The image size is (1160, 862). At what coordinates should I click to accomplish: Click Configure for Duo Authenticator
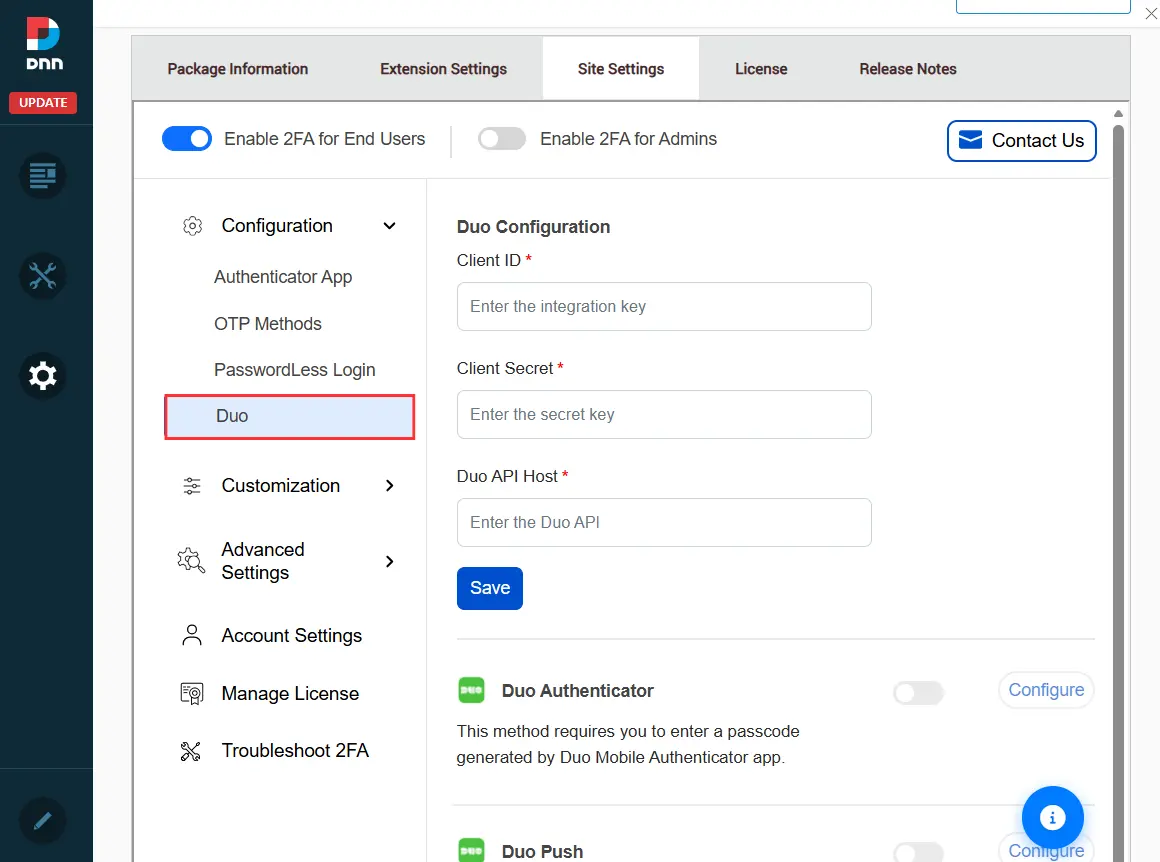click(1046, 690)
